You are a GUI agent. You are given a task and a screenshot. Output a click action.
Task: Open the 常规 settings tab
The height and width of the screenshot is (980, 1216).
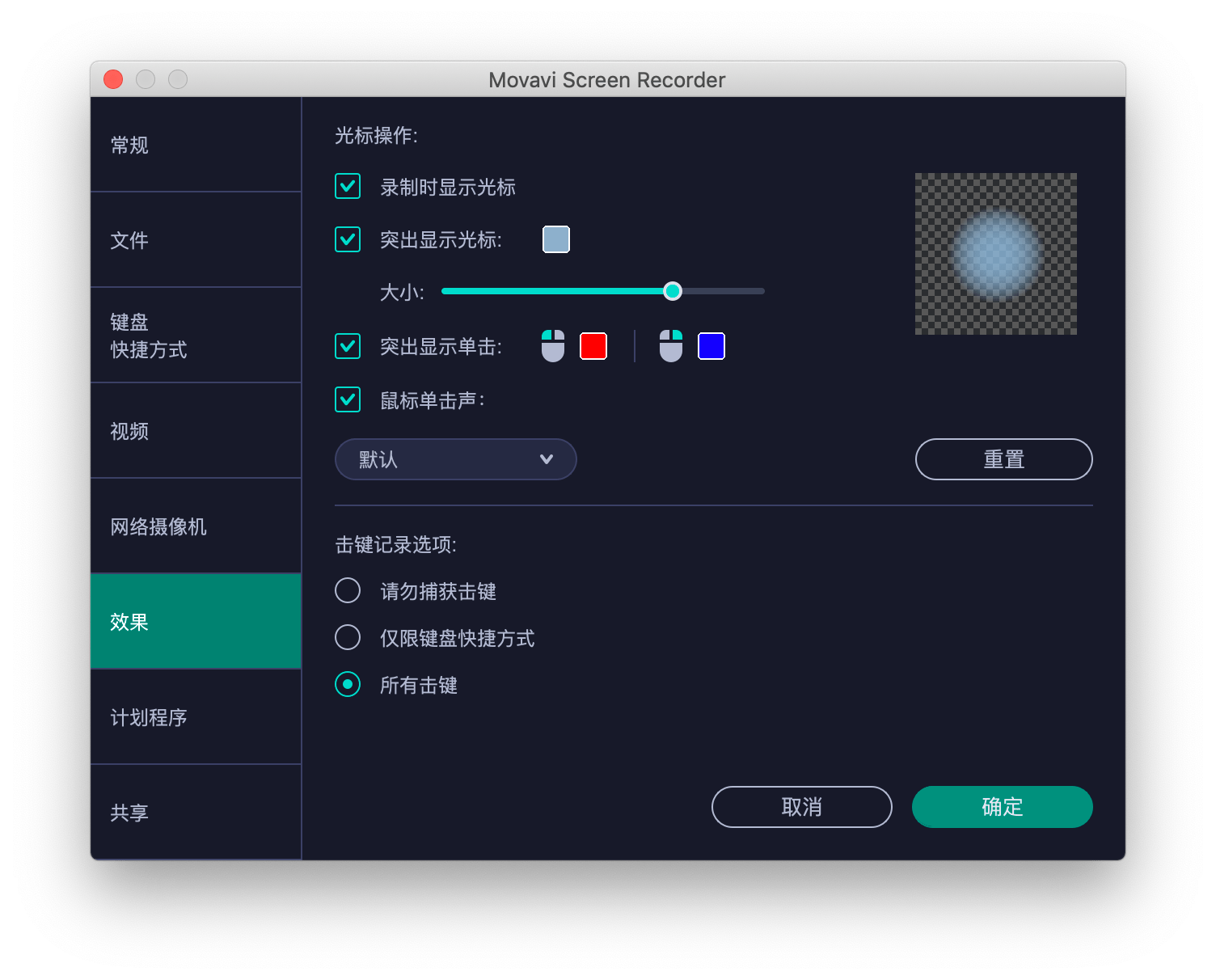point(196,145)
